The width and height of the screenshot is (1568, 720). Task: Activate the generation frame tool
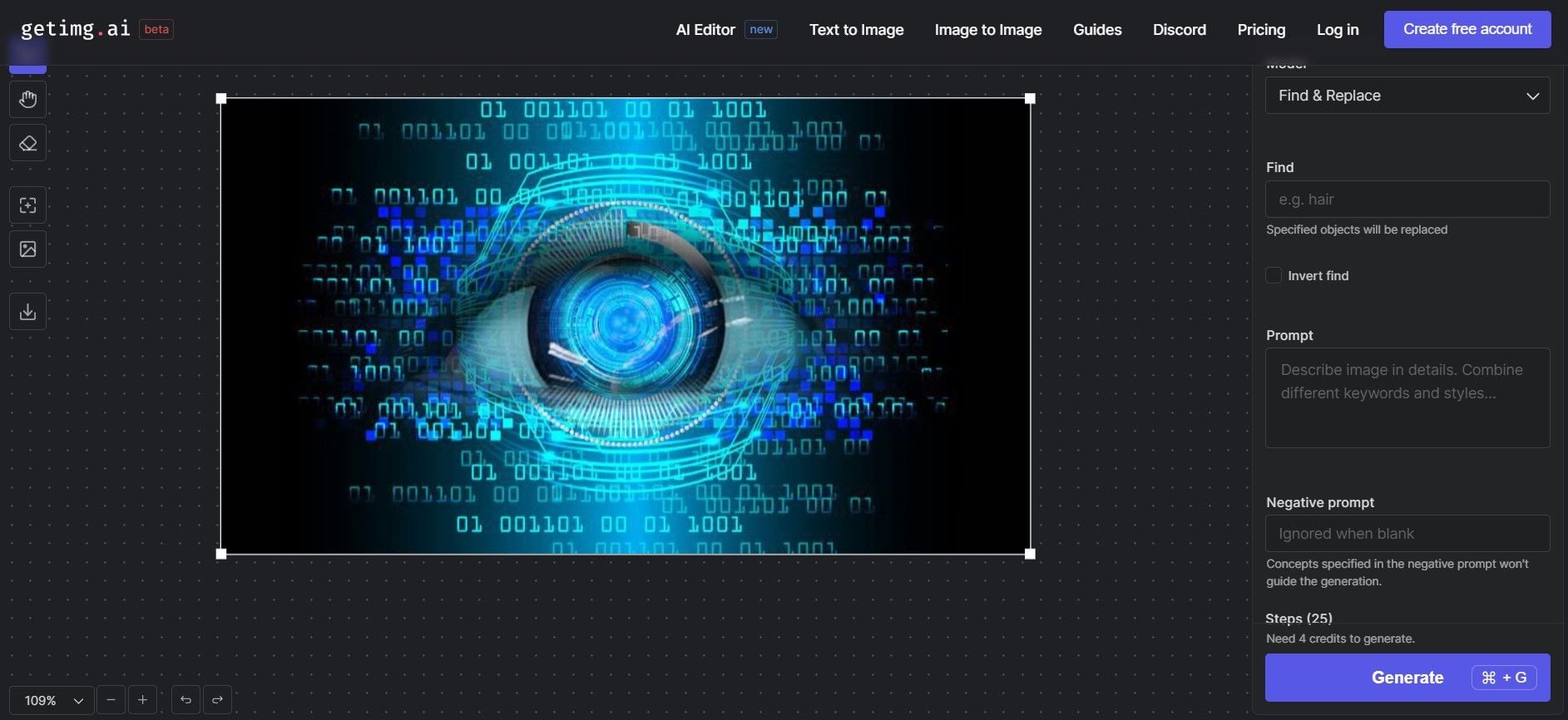coord(27,205)
